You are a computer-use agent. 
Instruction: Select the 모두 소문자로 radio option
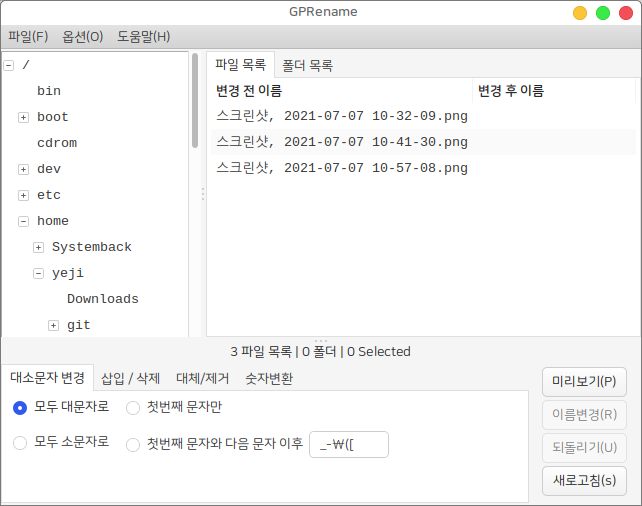click(x=20, y=443)
